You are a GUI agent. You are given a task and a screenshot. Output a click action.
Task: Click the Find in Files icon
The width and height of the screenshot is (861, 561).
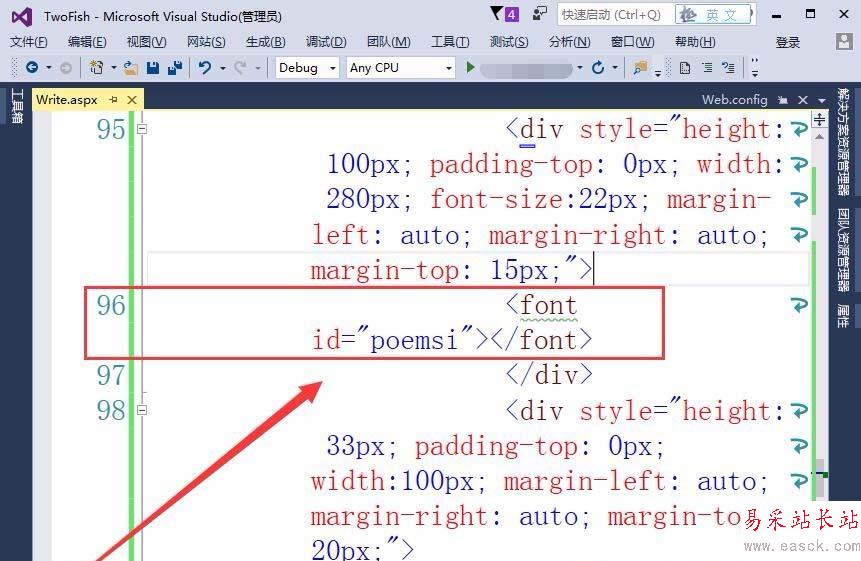pyautogui.click(x=640, y=68)
